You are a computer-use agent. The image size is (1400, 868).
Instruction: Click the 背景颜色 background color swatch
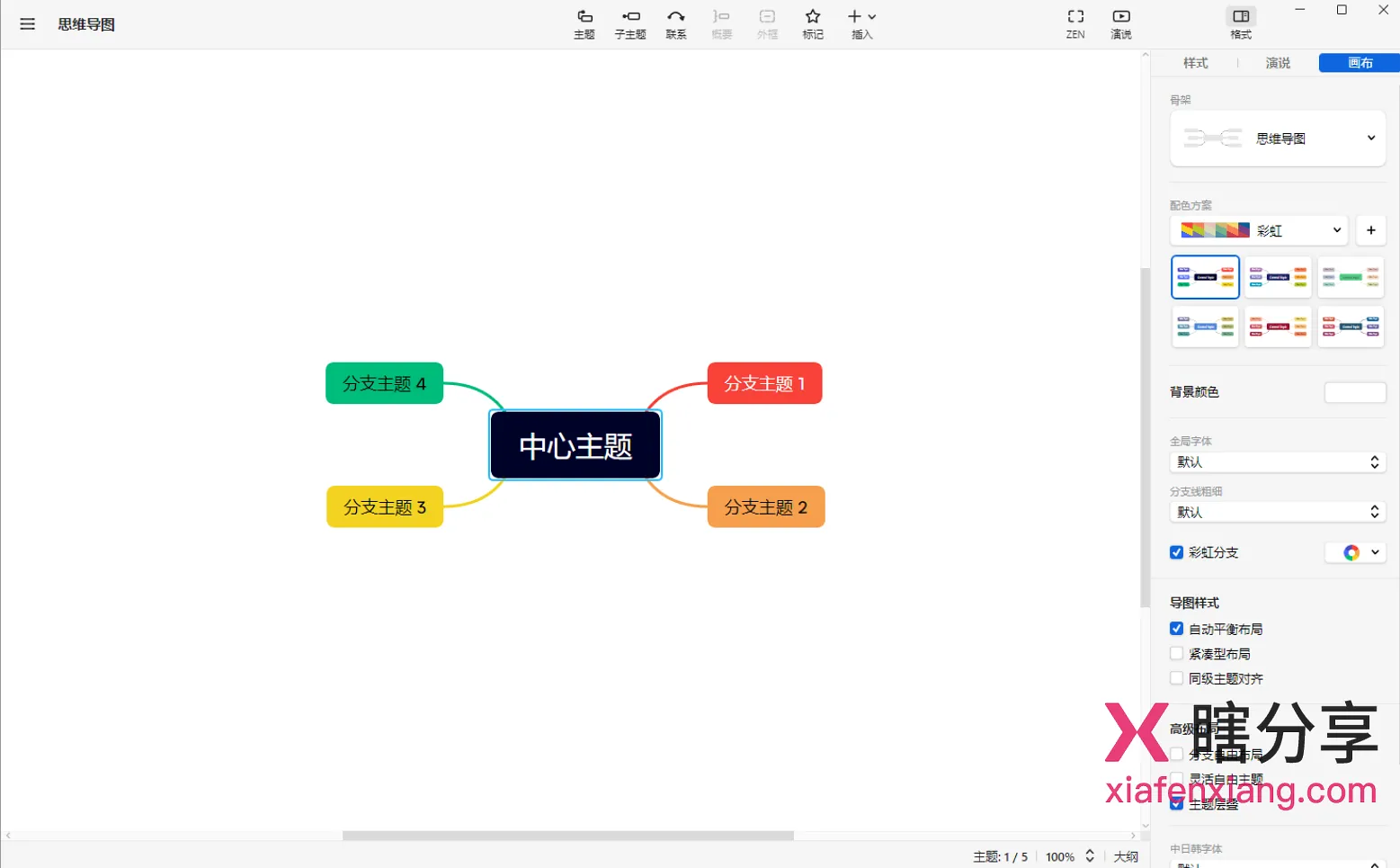[1354, 392]
